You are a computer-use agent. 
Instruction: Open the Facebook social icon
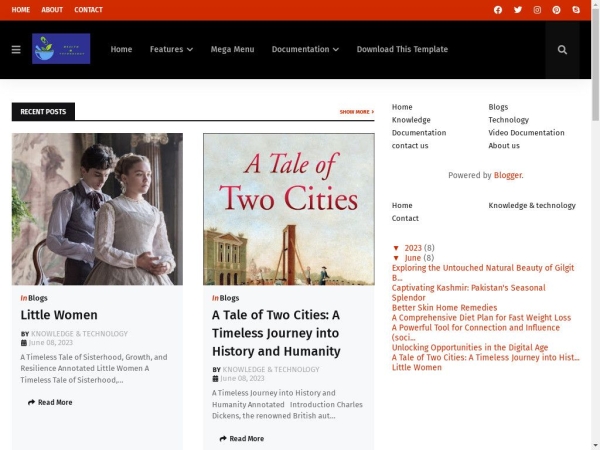click(497, 10)
